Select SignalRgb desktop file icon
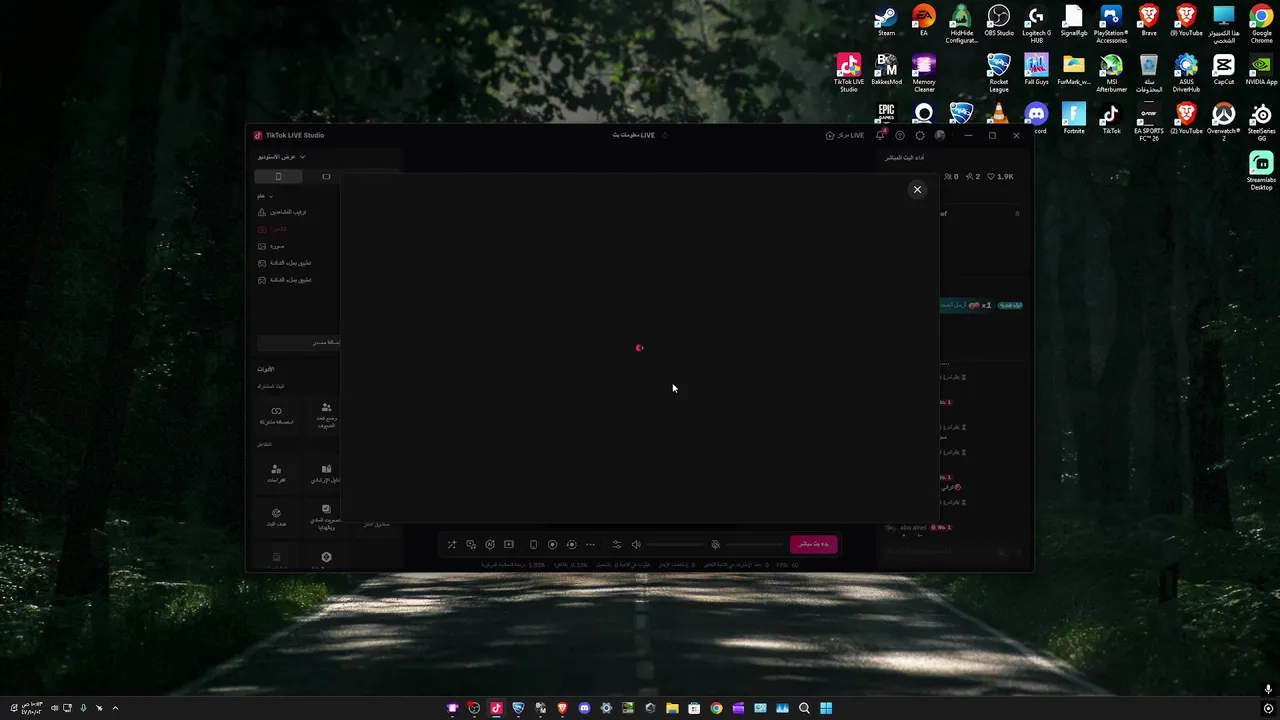Image resolution: width=1280 pixels, height=720 pixels. click(1074, 21)
